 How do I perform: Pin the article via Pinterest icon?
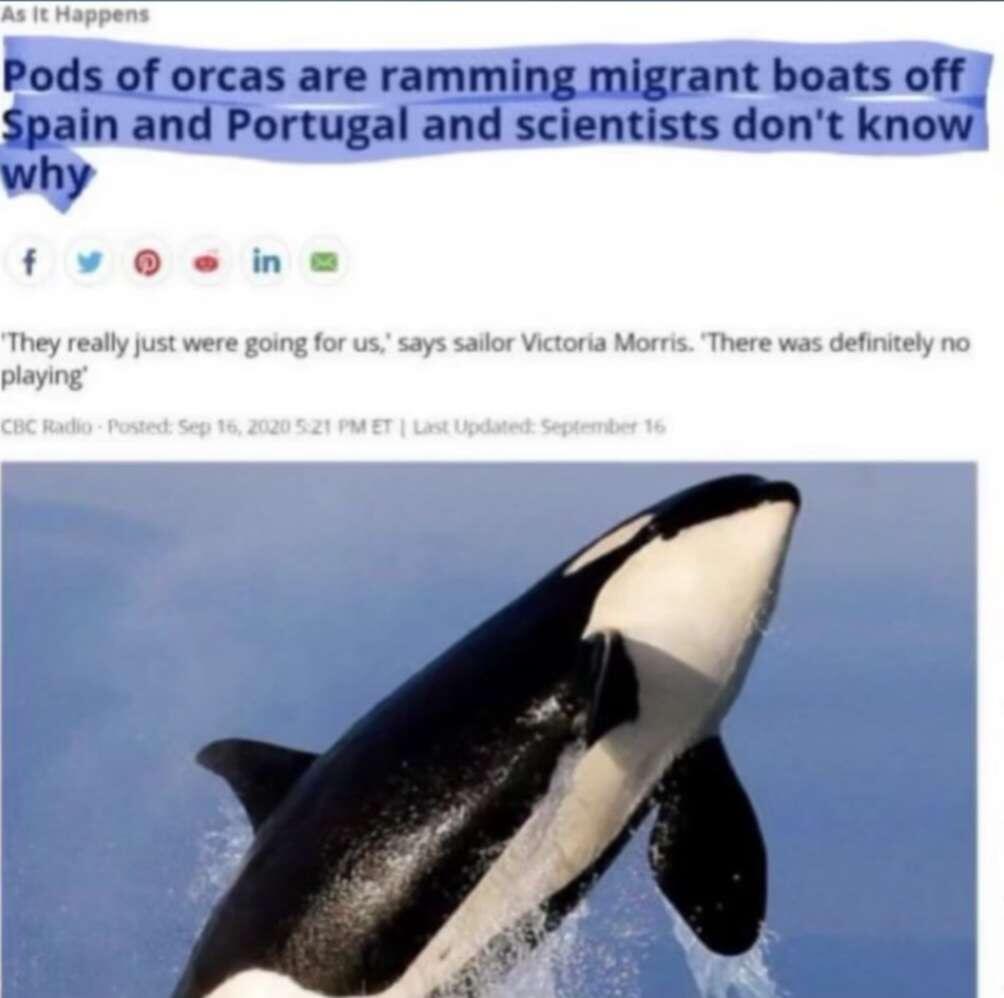pos(147,262)
